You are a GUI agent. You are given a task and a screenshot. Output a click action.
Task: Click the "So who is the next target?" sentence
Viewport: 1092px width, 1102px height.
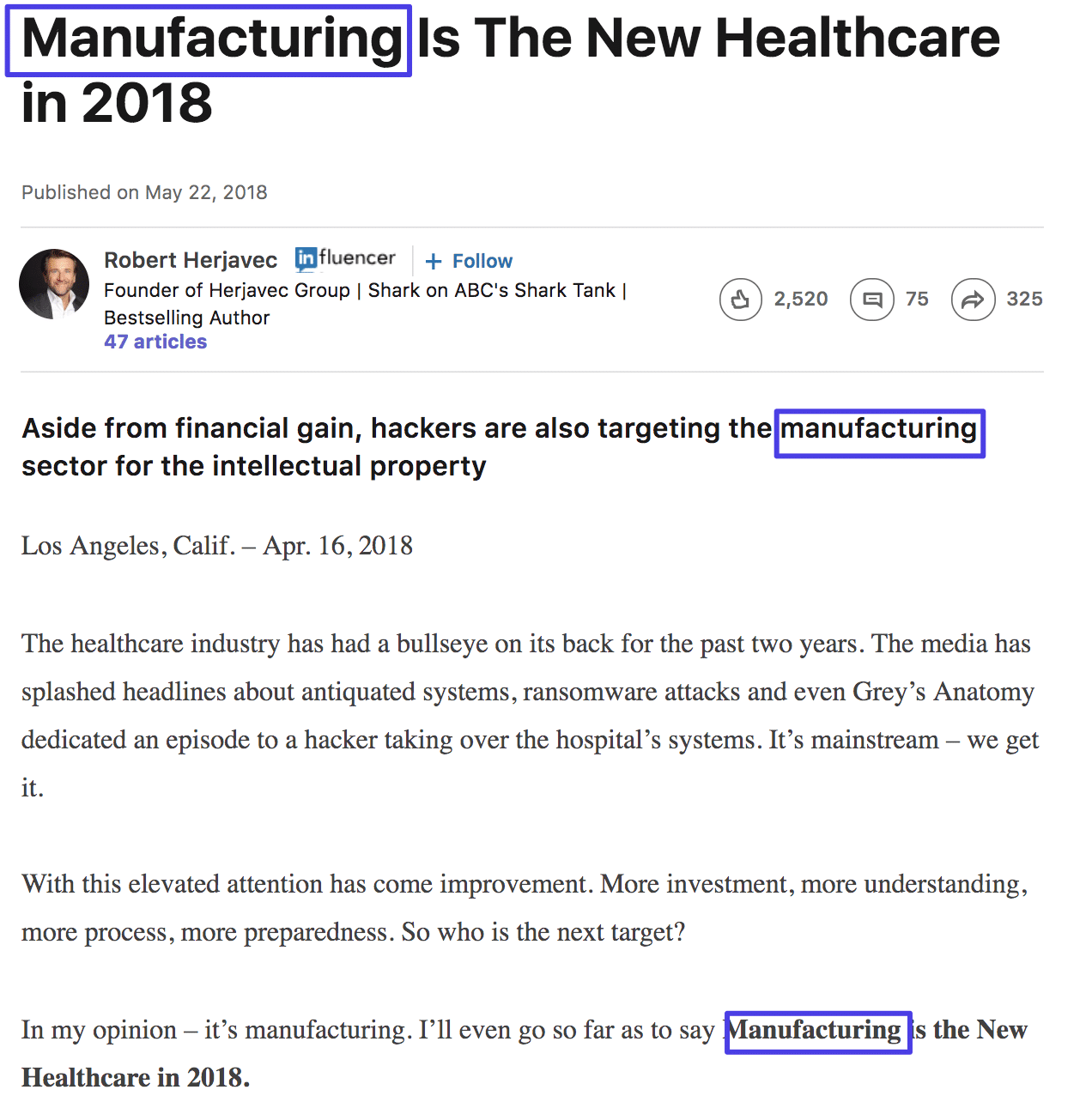point(543,932)
